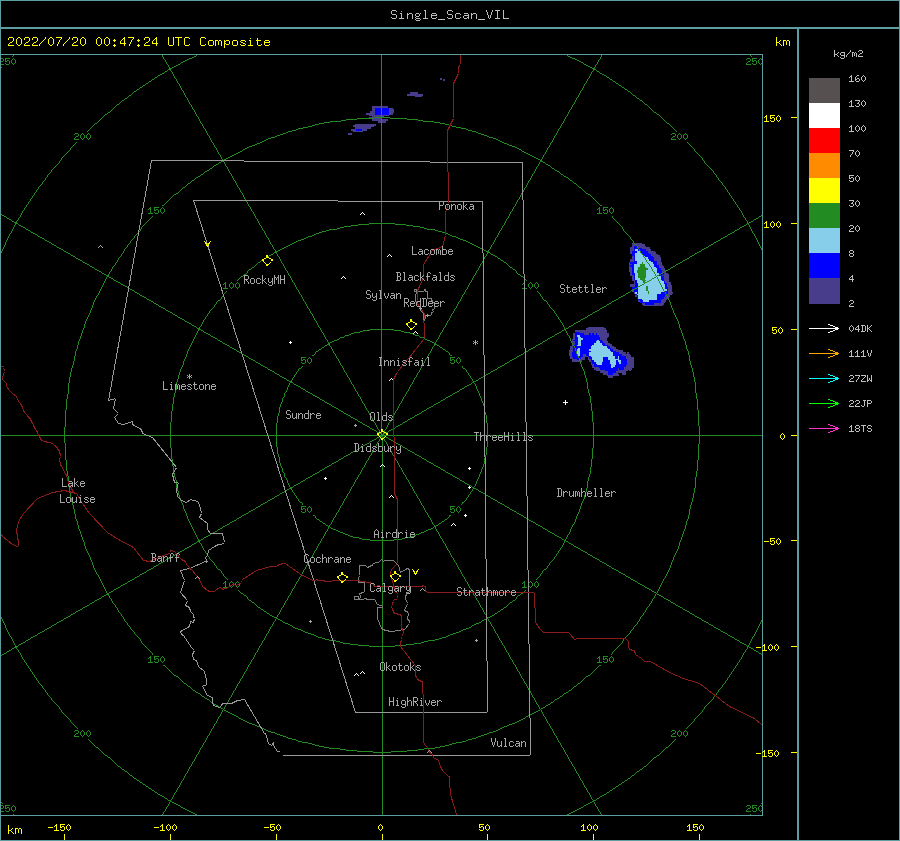Click the Airdrie label
Viewport: 900px width, 841px height.
pos(394,534)
